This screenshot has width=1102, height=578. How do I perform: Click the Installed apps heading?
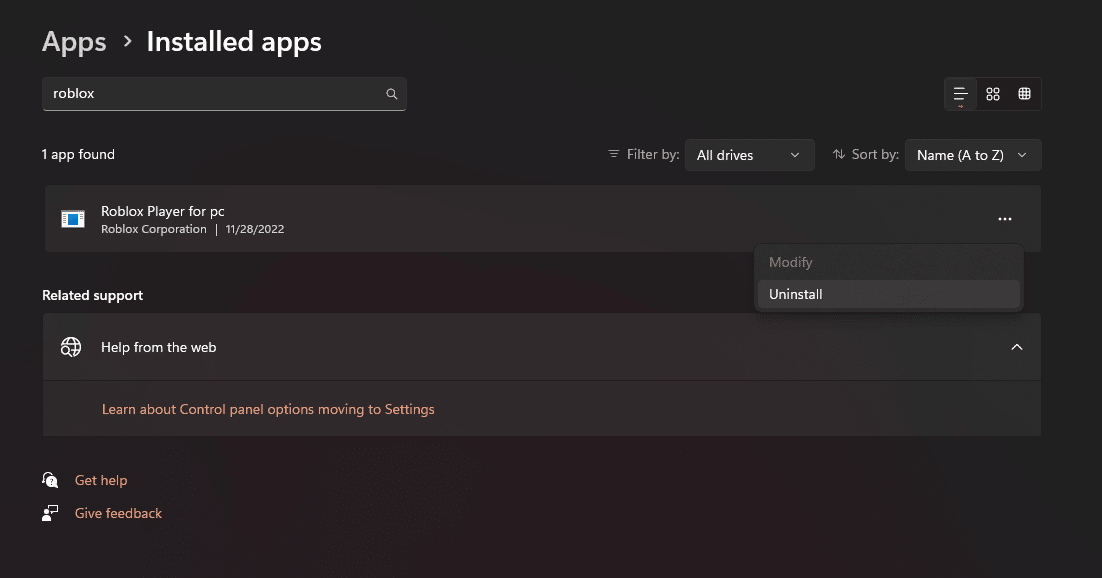click(x=234, y=42)
